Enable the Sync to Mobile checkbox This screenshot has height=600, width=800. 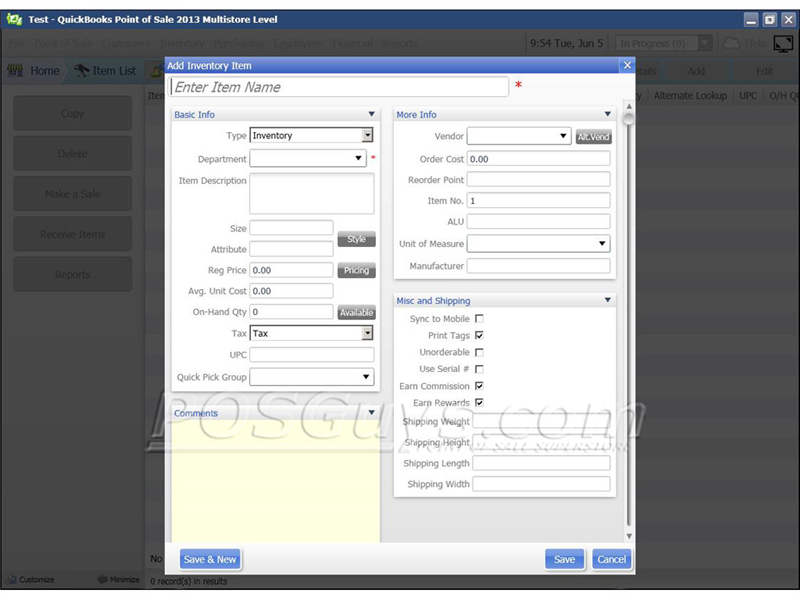pos(479,318)
